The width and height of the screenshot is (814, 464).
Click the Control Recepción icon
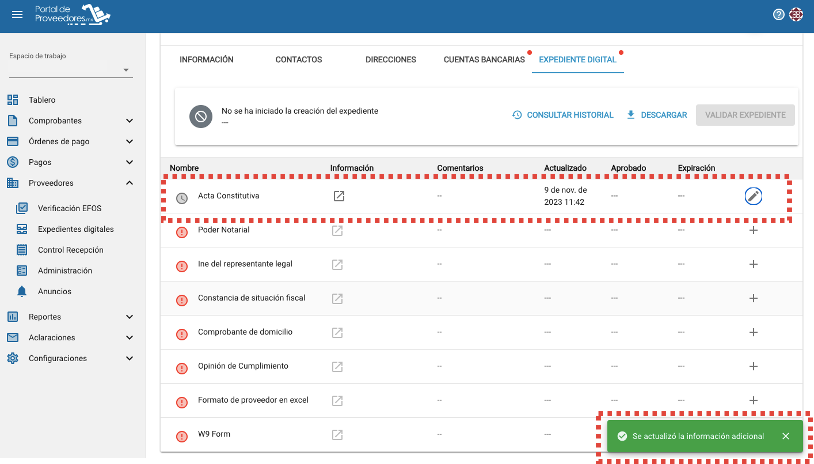point(22,250)
